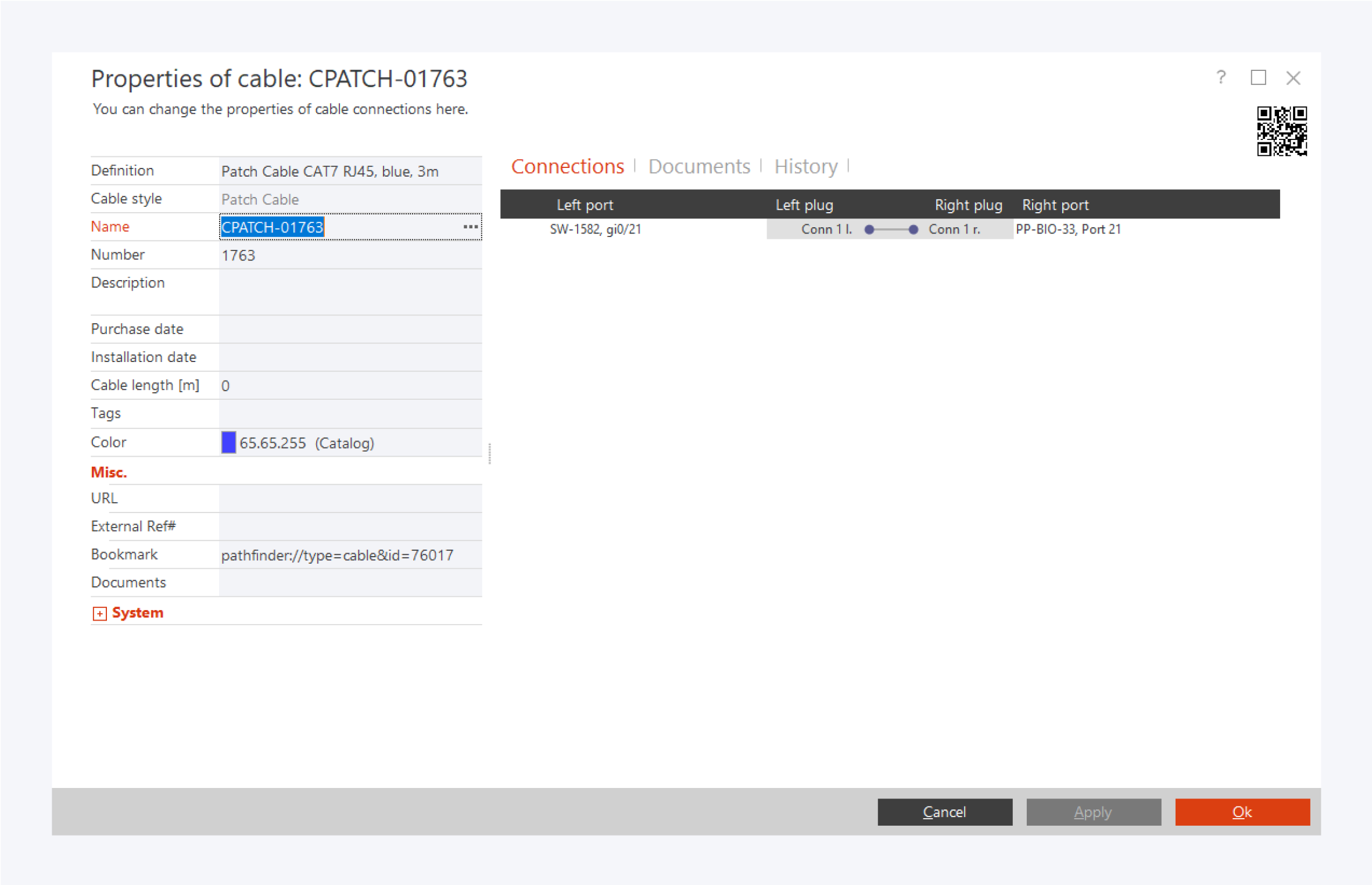Image resolution: width=1372 pixels, height=885 pixels.
Task: Click the left plug connector dot
Action: [x=869, y=230]
